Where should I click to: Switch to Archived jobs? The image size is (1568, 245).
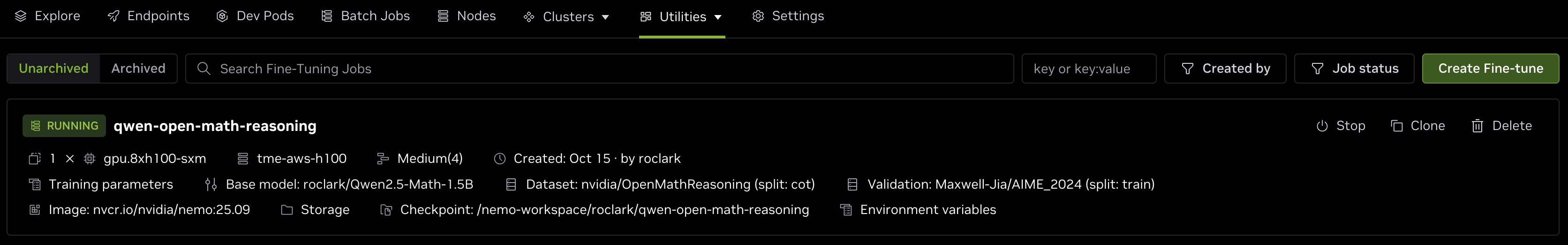138,68
